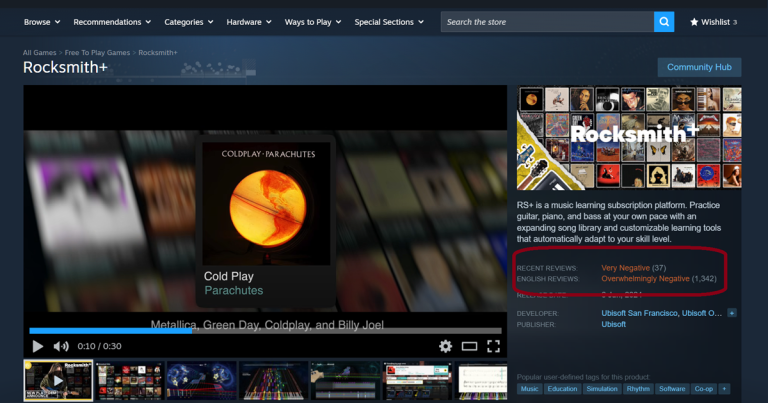Click the Coldplay Parachutes album cover in the video
Image resolution: width=768 pixels, height=403 pixels.
pos(266,204)
